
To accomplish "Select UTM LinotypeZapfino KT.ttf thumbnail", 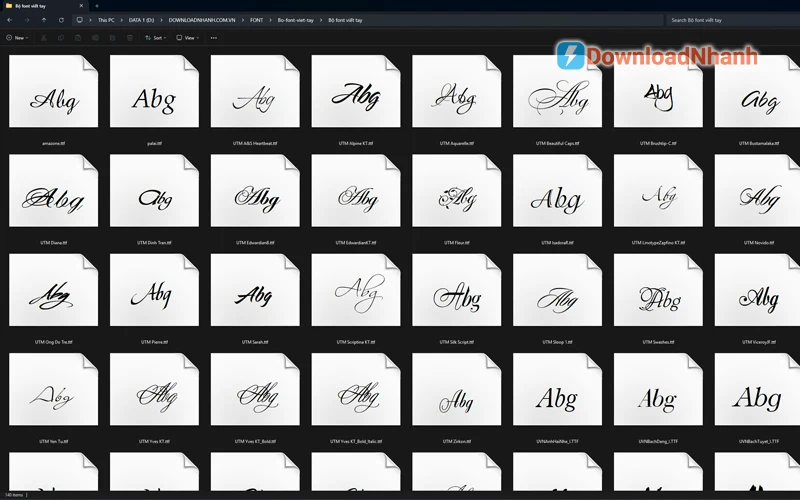I will tap(658, 191).
